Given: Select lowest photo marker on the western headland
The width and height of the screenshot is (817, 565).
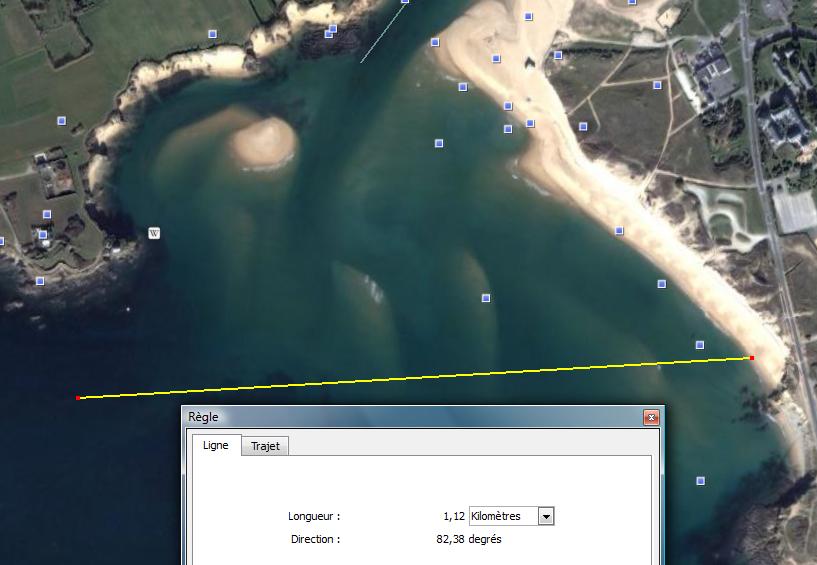Looking at the screenshot, I should point(40,281).
